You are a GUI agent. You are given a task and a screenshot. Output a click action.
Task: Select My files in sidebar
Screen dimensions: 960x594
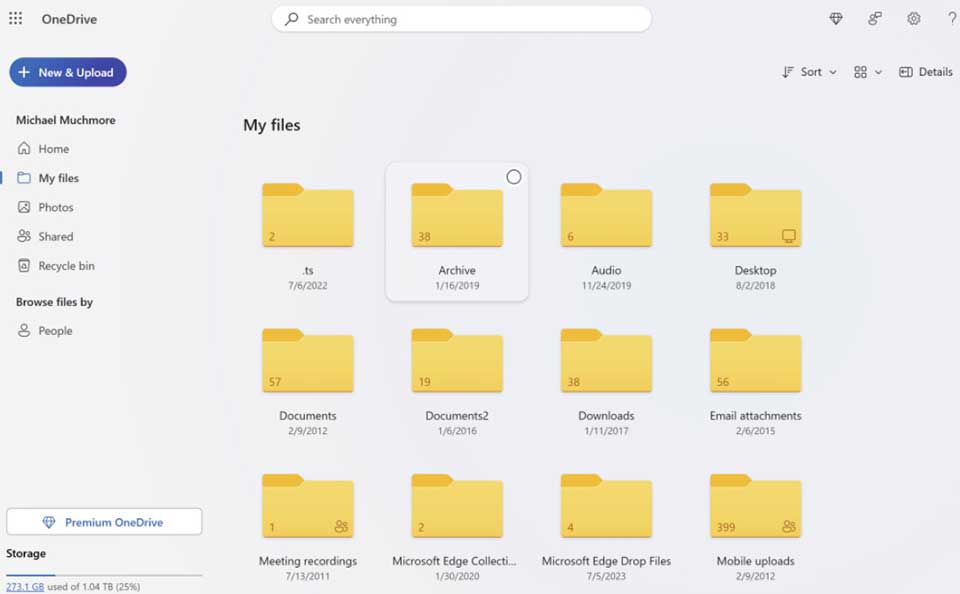click(x=48, y=178)
